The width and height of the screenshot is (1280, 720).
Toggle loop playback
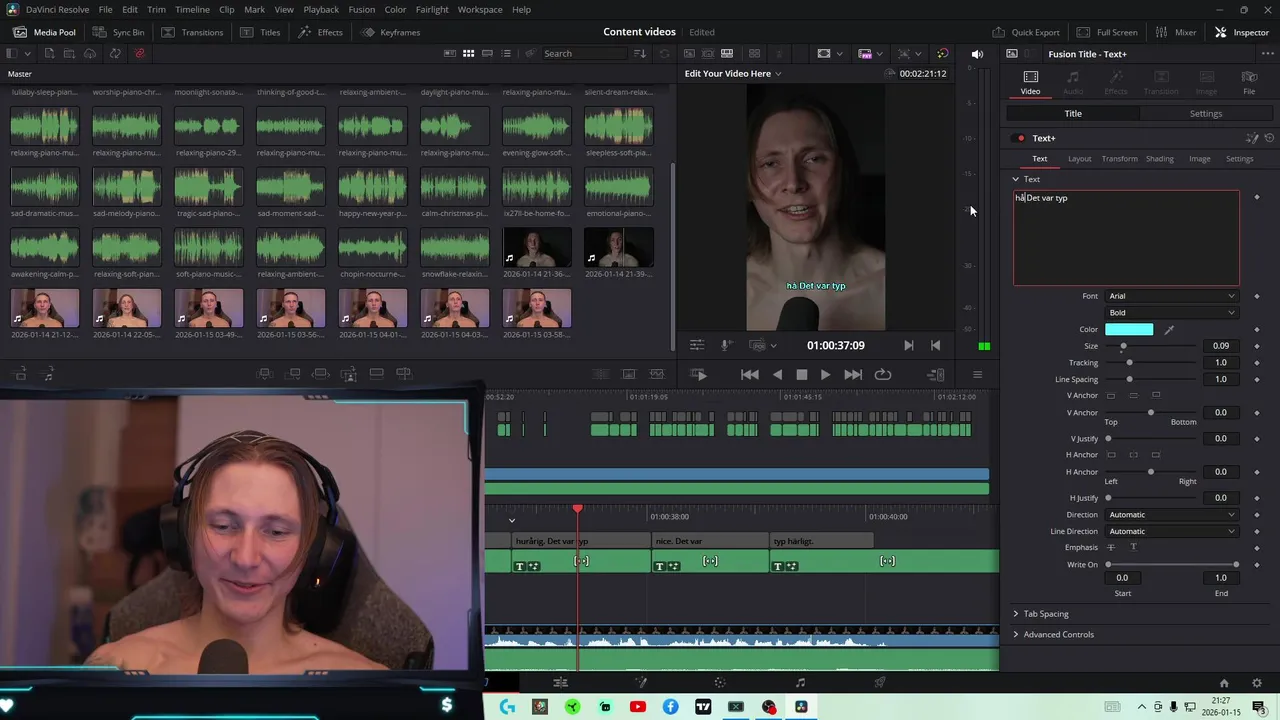pos(883,374)
